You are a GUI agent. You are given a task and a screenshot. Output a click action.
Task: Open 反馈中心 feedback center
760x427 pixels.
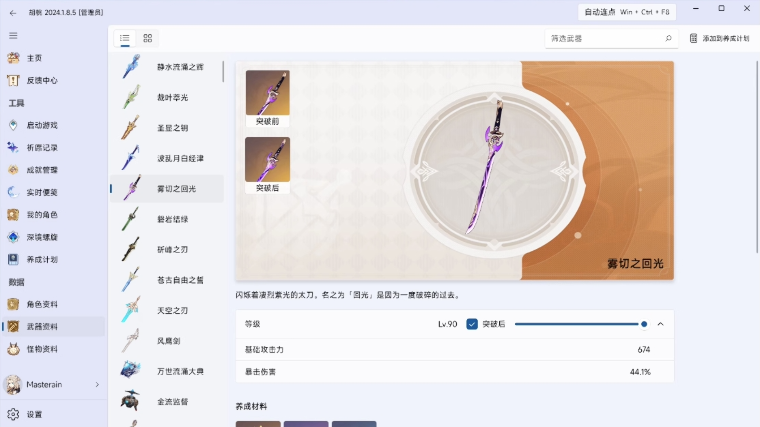click(53, 80)
